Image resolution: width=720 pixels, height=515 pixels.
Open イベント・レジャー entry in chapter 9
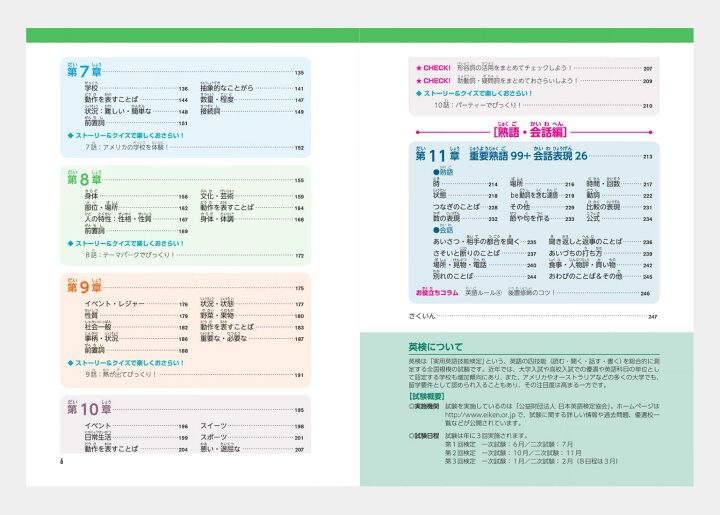point(120,304)
